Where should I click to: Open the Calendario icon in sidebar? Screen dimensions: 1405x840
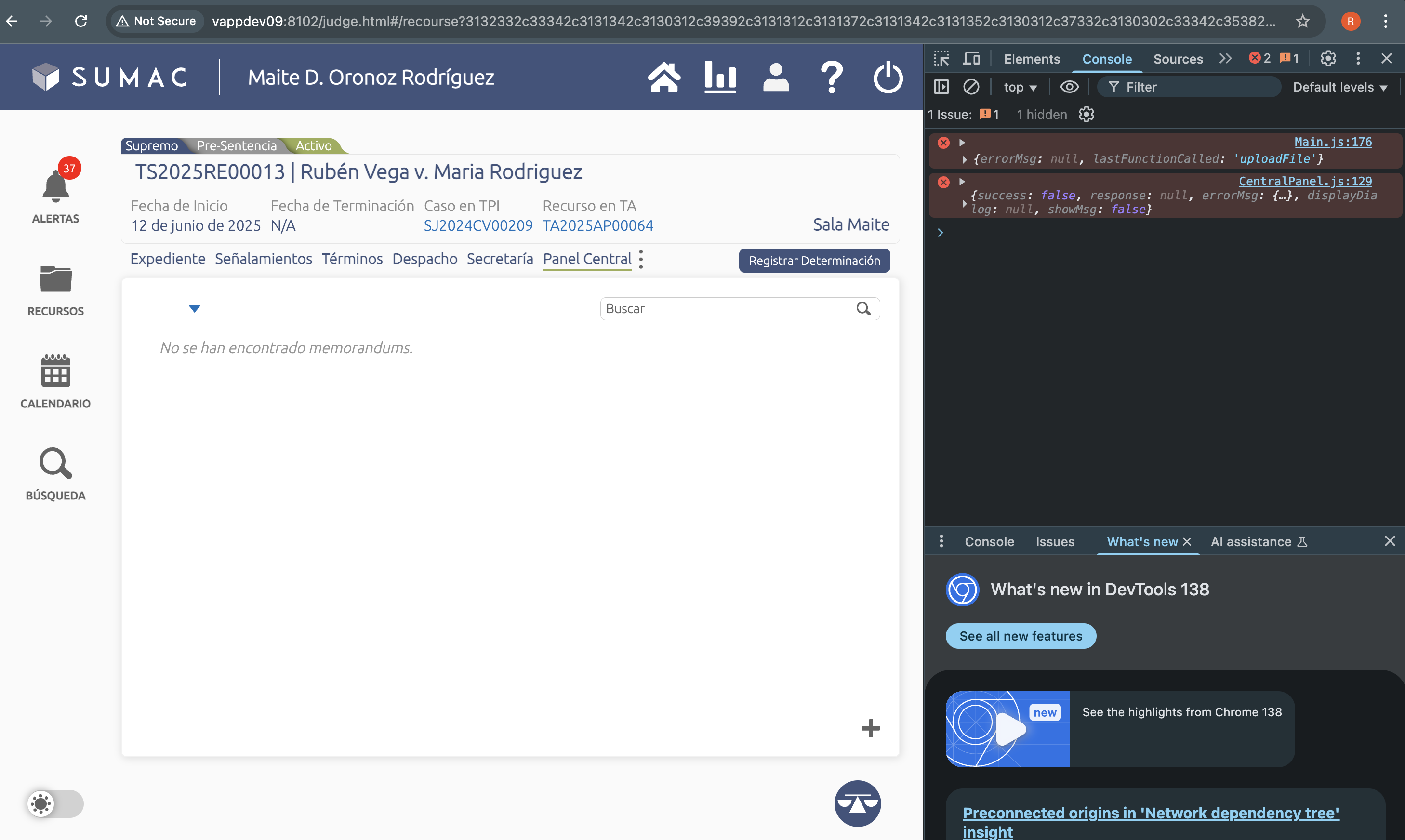click(55, 371)
